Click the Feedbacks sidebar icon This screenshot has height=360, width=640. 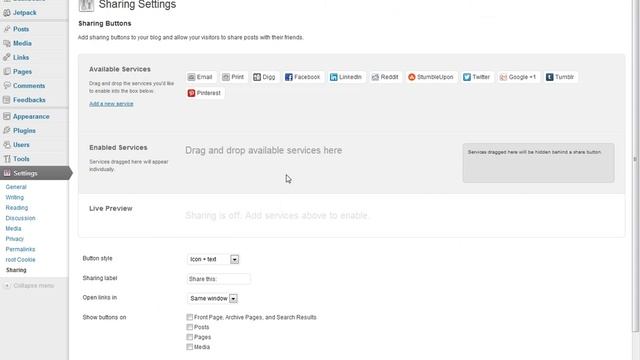tap(7, 100)
